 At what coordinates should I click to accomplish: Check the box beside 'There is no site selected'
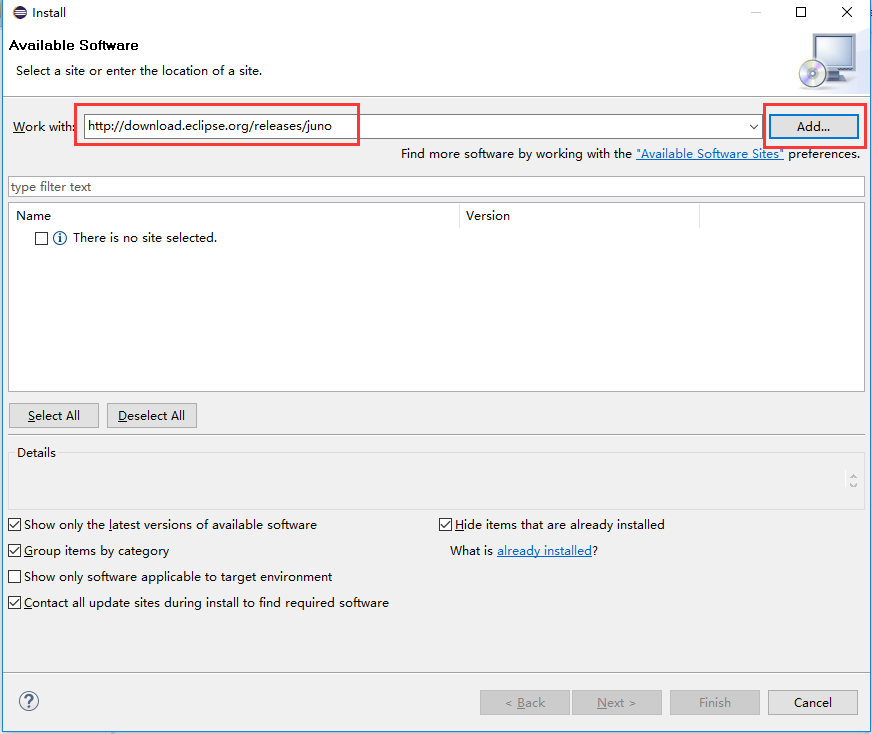[41, 239]
